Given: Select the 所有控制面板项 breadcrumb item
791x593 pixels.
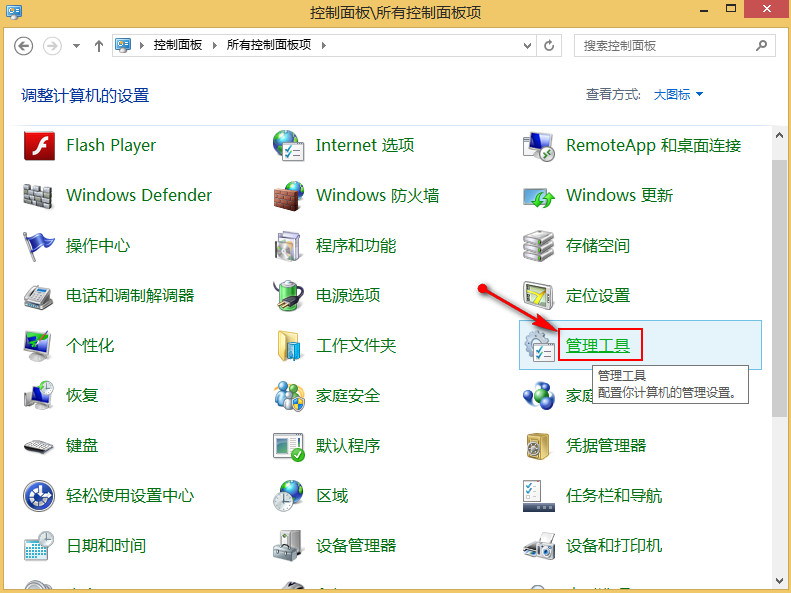Looking at the screenshot, I should pos(269,45).
